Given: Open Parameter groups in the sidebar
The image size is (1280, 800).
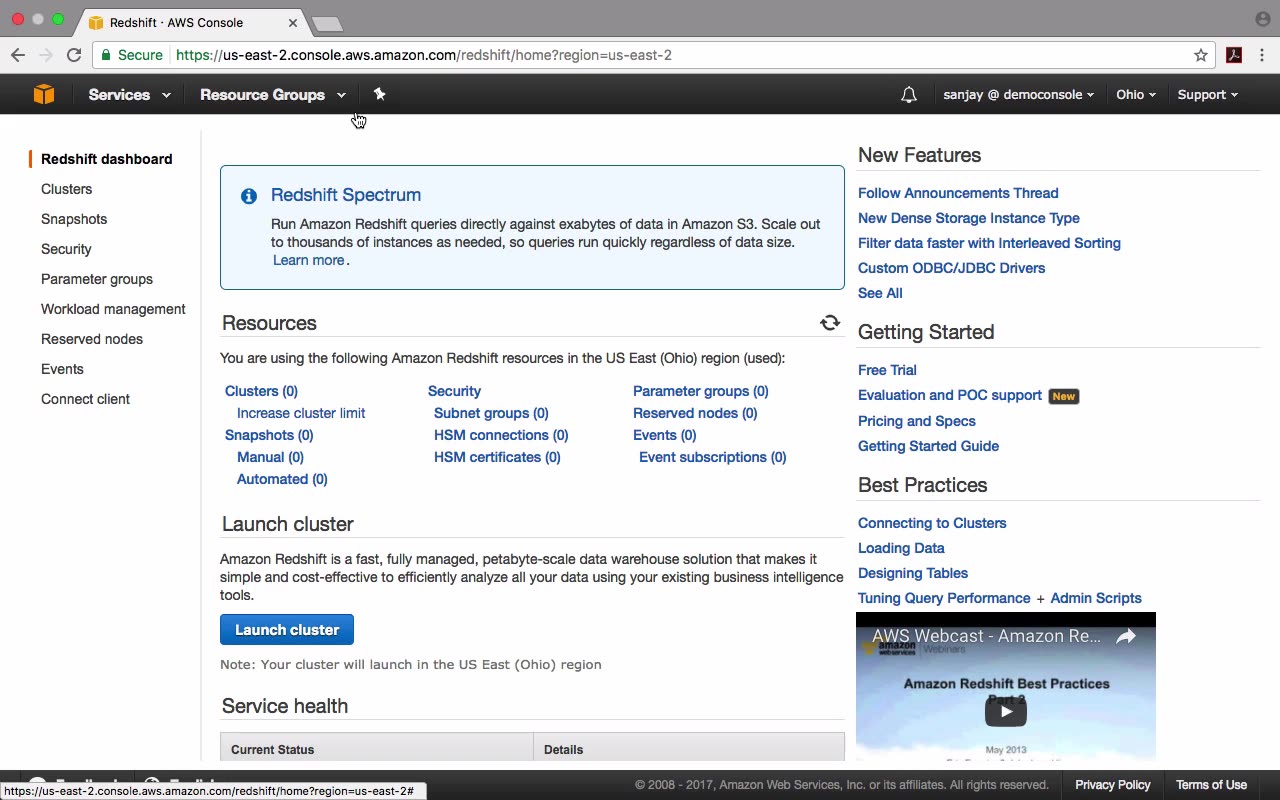Looking at the screenshot, I should [x=97, y=279].
